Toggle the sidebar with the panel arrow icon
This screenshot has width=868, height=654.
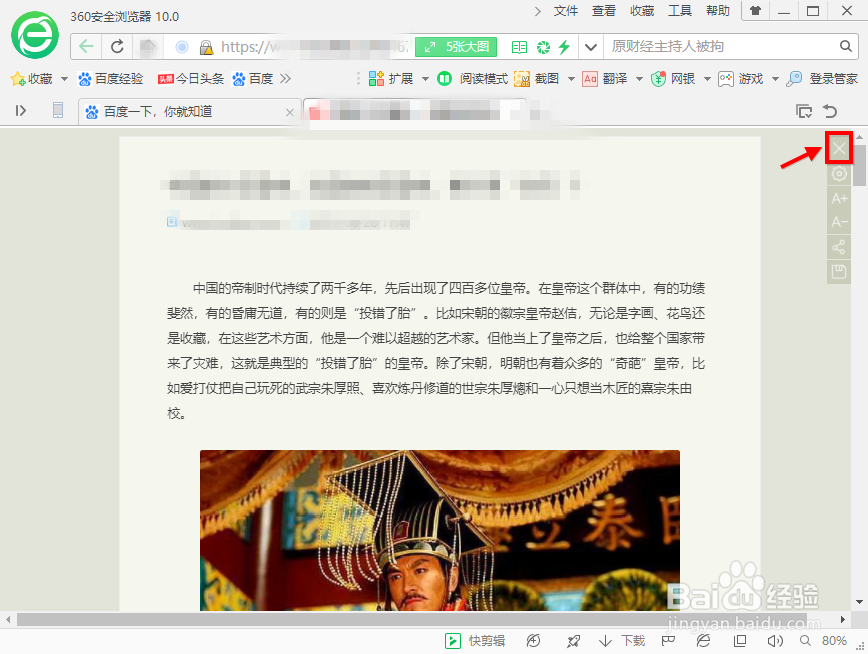[x=20, y=111]
